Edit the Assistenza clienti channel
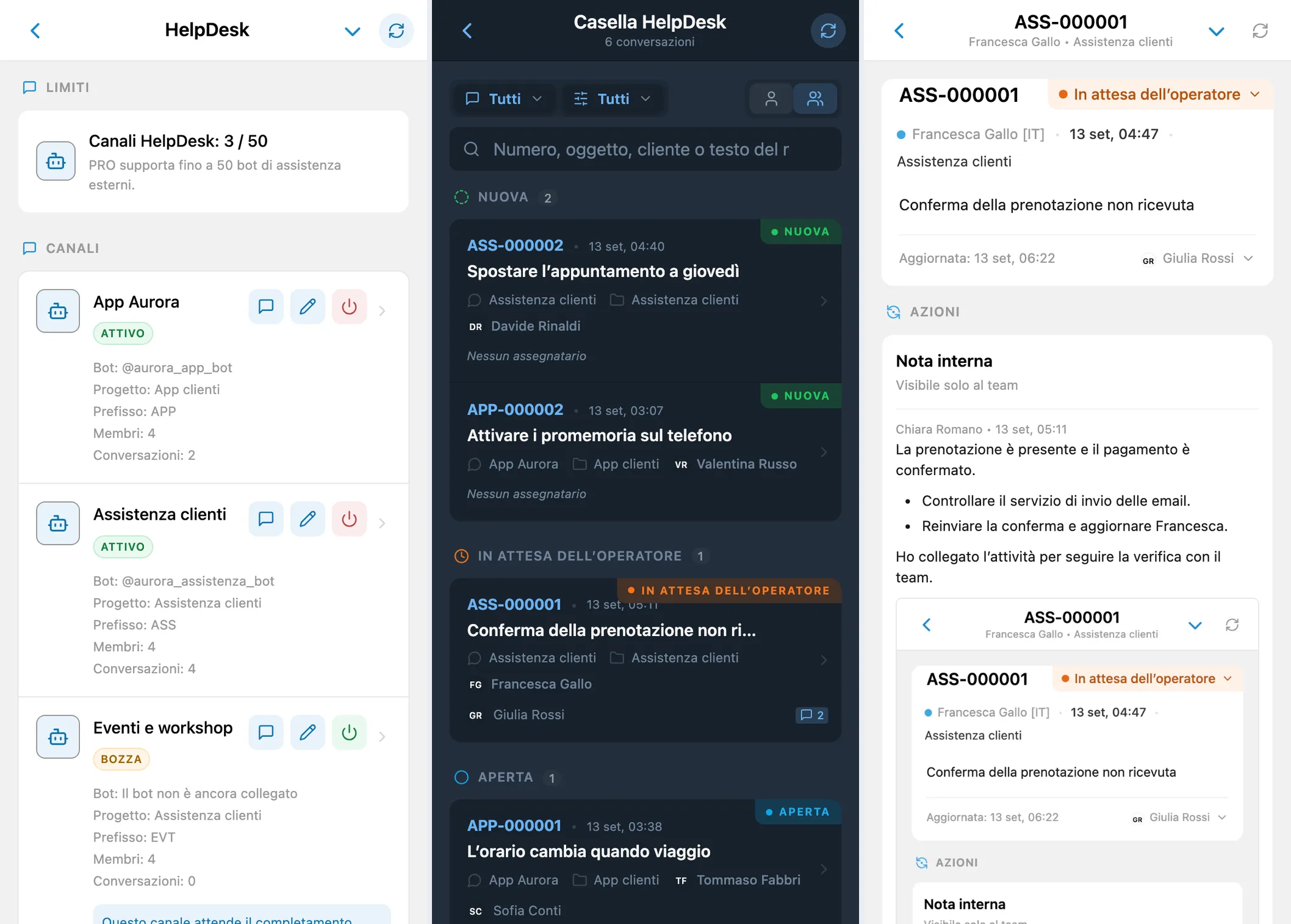The height and width of the screenshot is (924, 1291). tap(307, 519)
